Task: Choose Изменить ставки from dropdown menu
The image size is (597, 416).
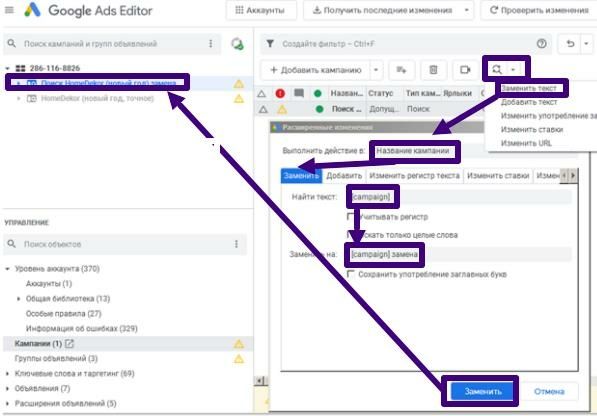Action: click(x=532, y=129)
